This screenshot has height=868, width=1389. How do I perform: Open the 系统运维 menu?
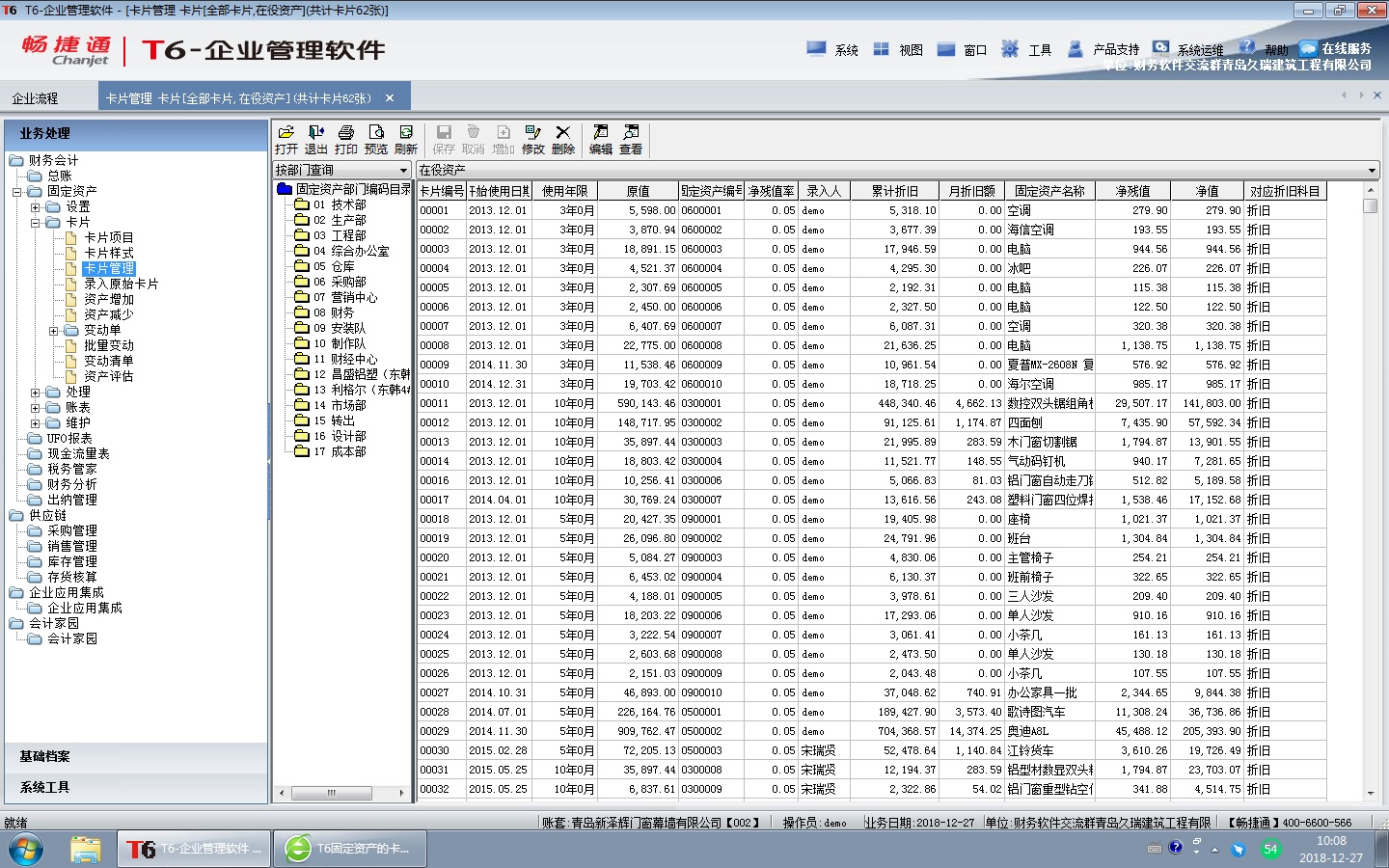tap(1187, 49)
